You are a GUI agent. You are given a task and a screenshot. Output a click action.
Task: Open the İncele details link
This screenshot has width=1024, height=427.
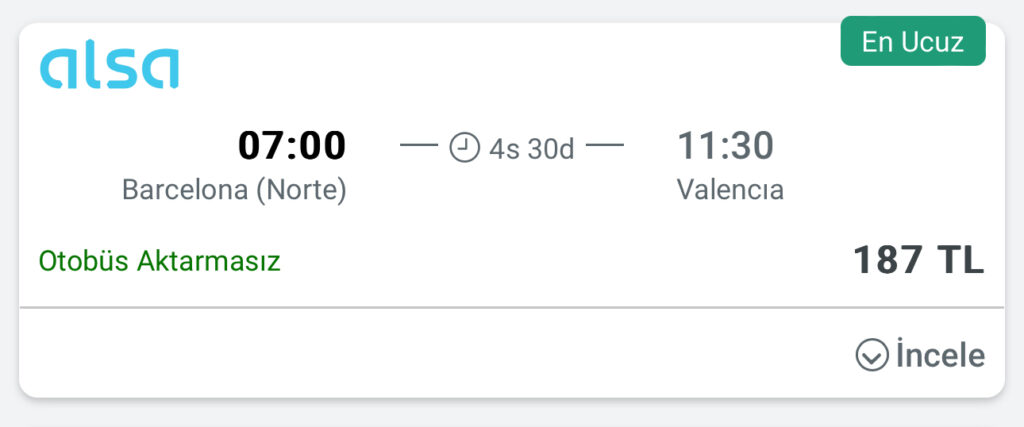pyautogui.click(x=940, y=355)
